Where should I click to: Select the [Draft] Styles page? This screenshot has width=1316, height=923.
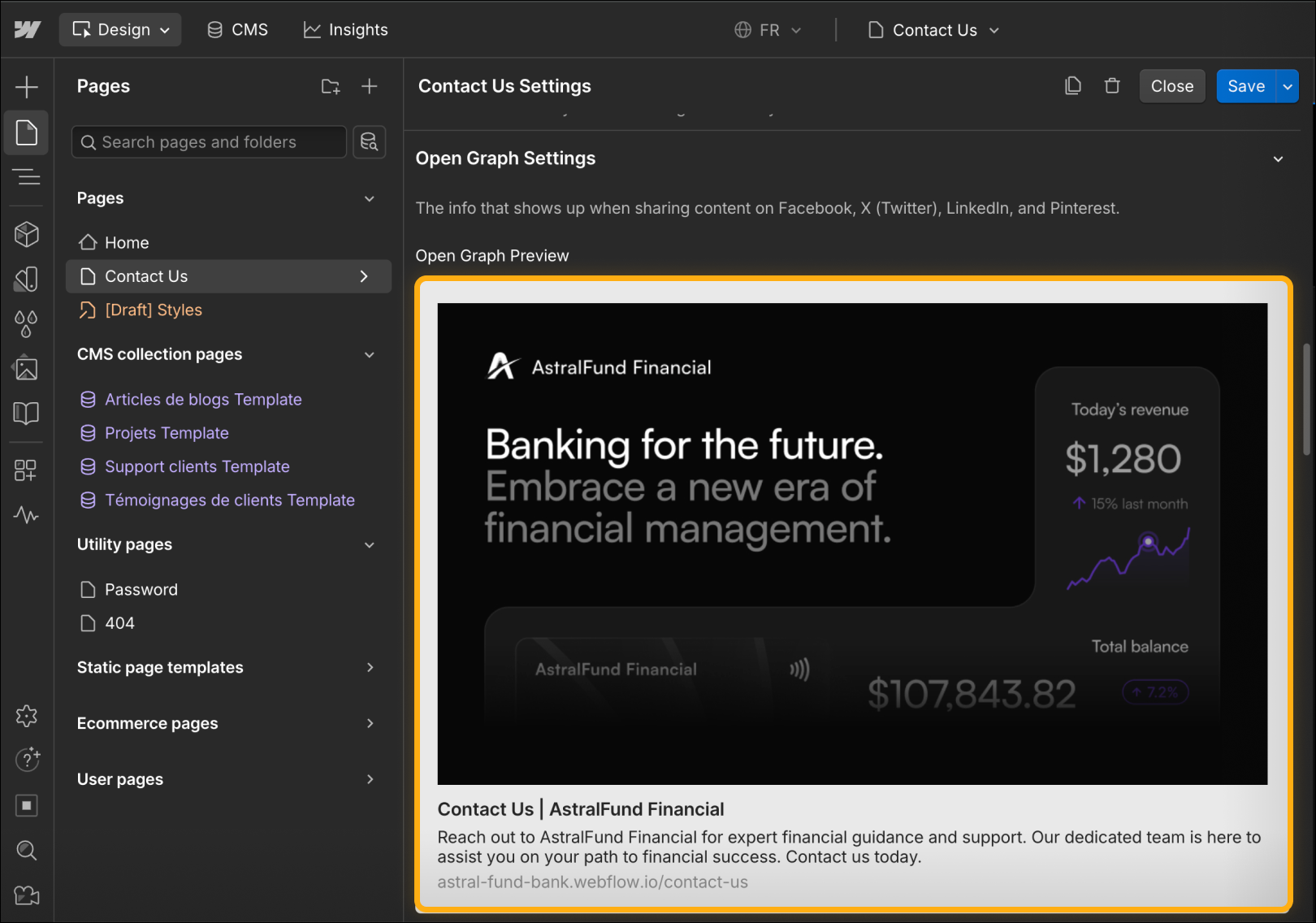[228, 310]
